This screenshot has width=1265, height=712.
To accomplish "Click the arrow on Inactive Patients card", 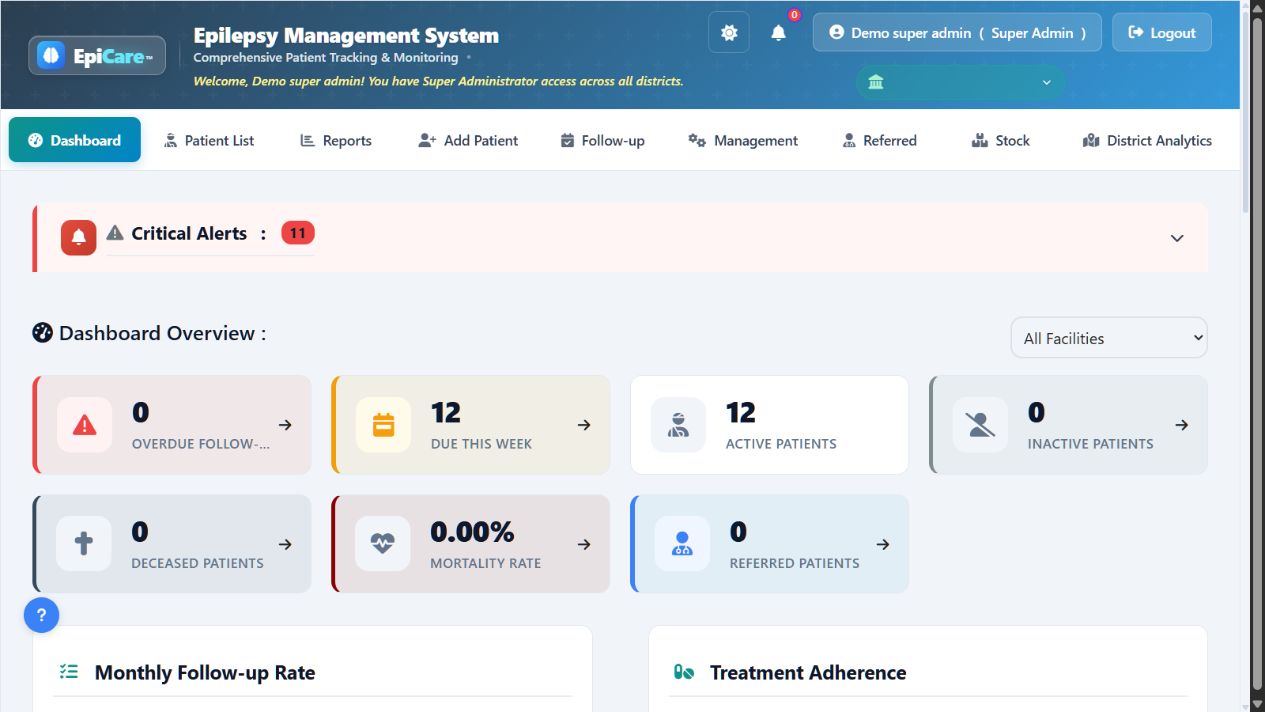I will click(1182, 425).
